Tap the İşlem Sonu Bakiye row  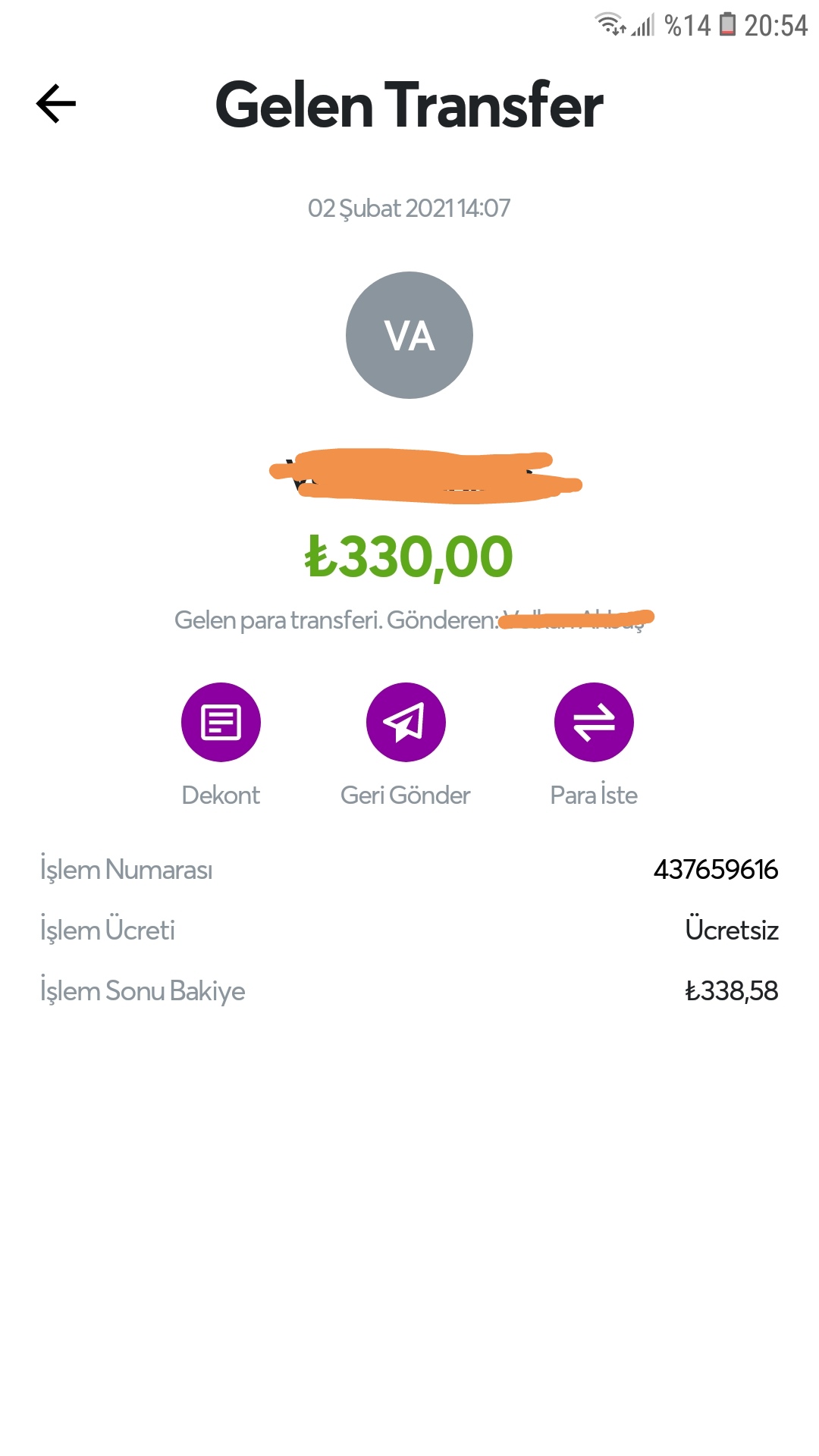[x=409, y=990]
